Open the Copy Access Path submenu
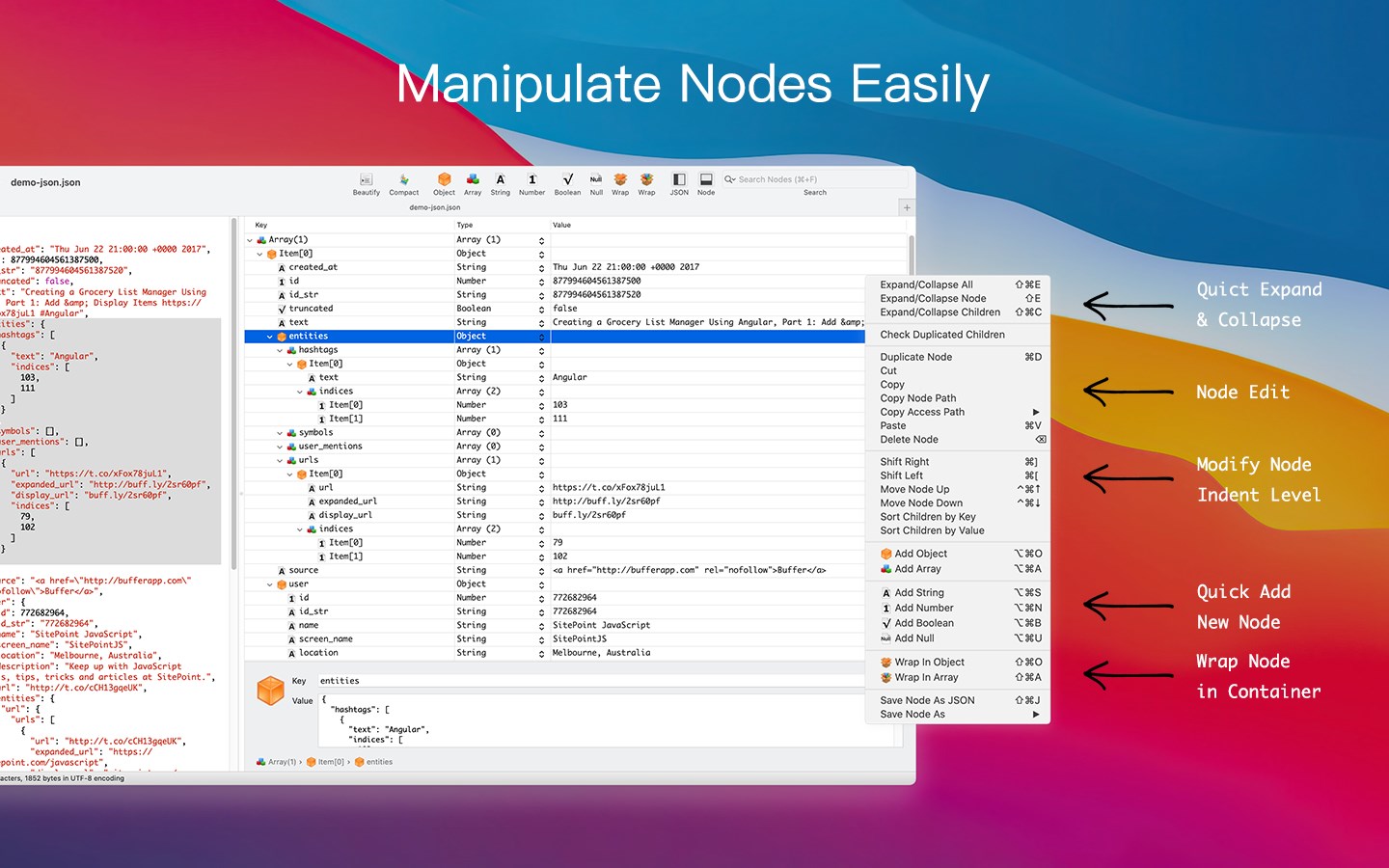Image resolution: width=1389 pixels, height=868 pixels. (958, 412)
